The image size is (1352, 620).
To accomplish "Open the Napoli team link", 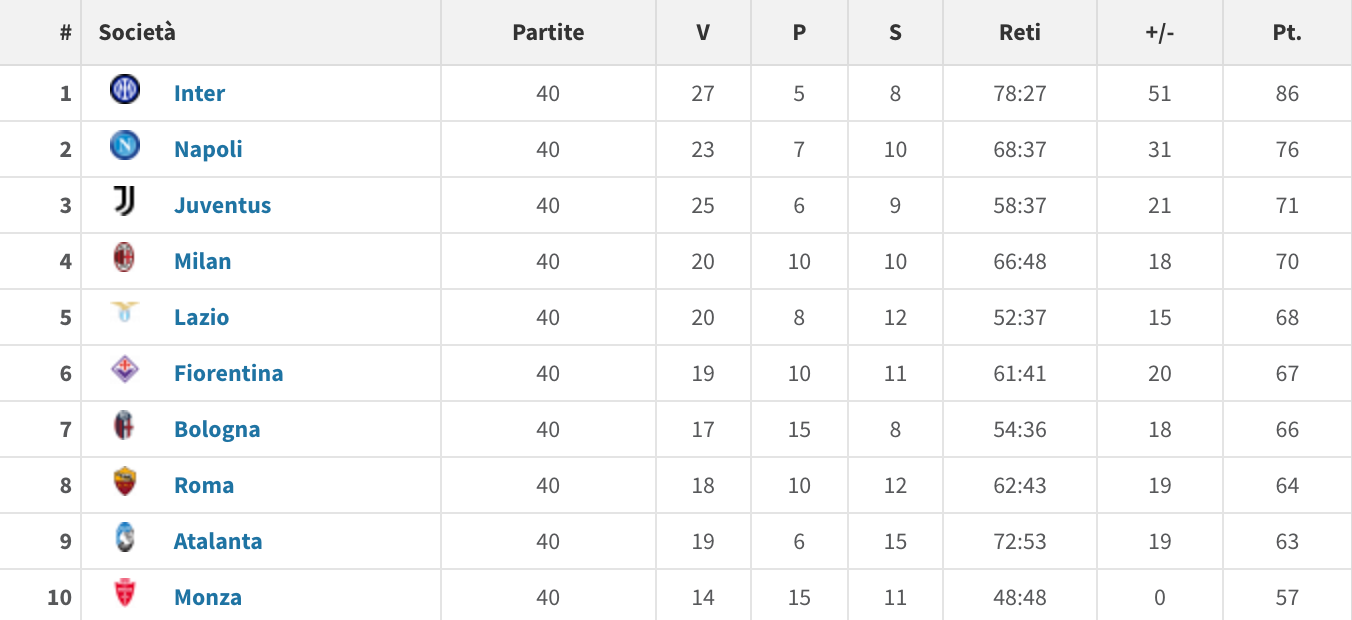I will 208,149.
